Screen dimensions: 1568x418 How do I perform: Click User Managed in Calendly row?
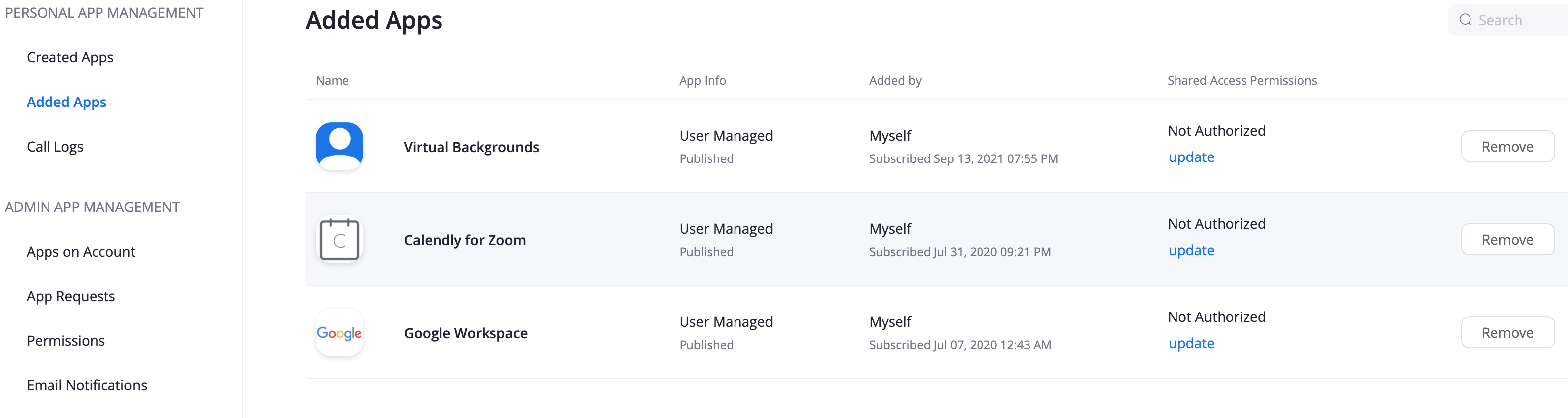click(x=726, y=229)
